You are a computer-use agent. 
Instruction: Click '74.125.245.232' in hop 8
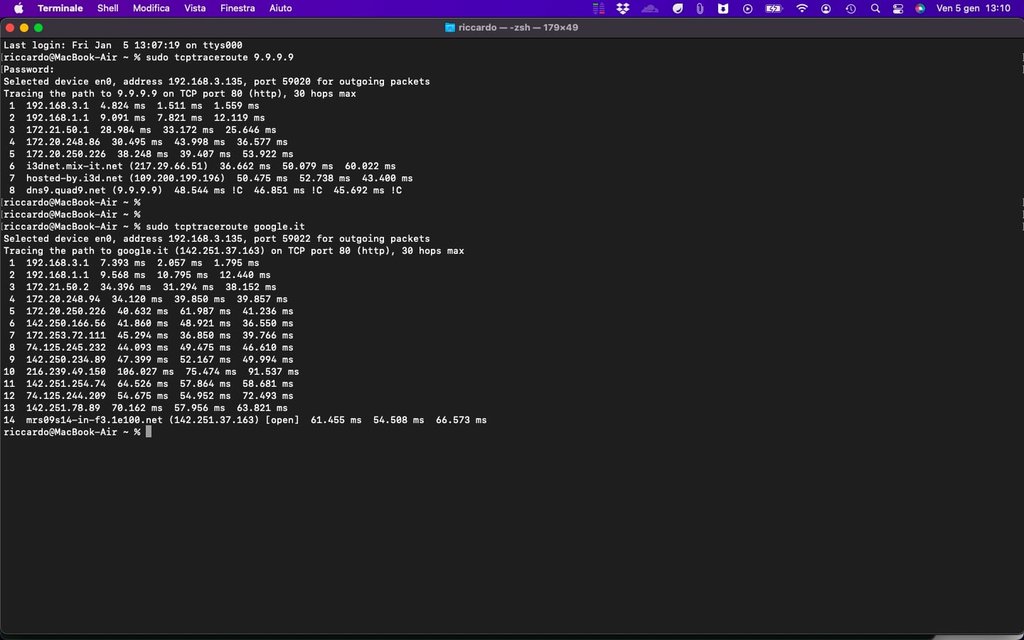click(66, 347)
